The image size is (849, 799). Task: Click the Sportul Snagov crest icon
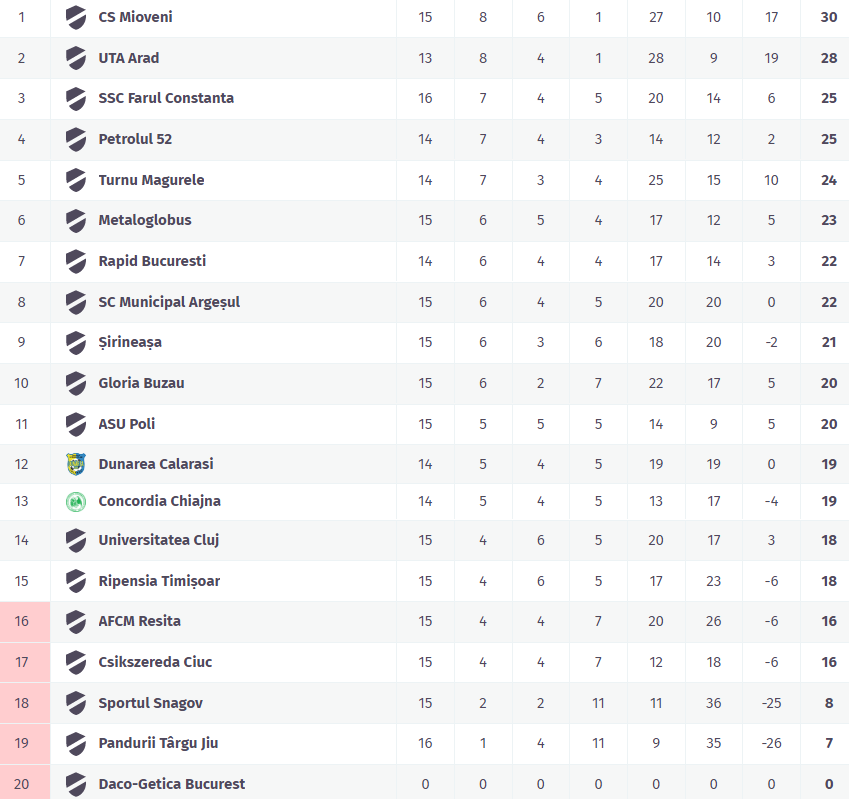tap(76, 703)
